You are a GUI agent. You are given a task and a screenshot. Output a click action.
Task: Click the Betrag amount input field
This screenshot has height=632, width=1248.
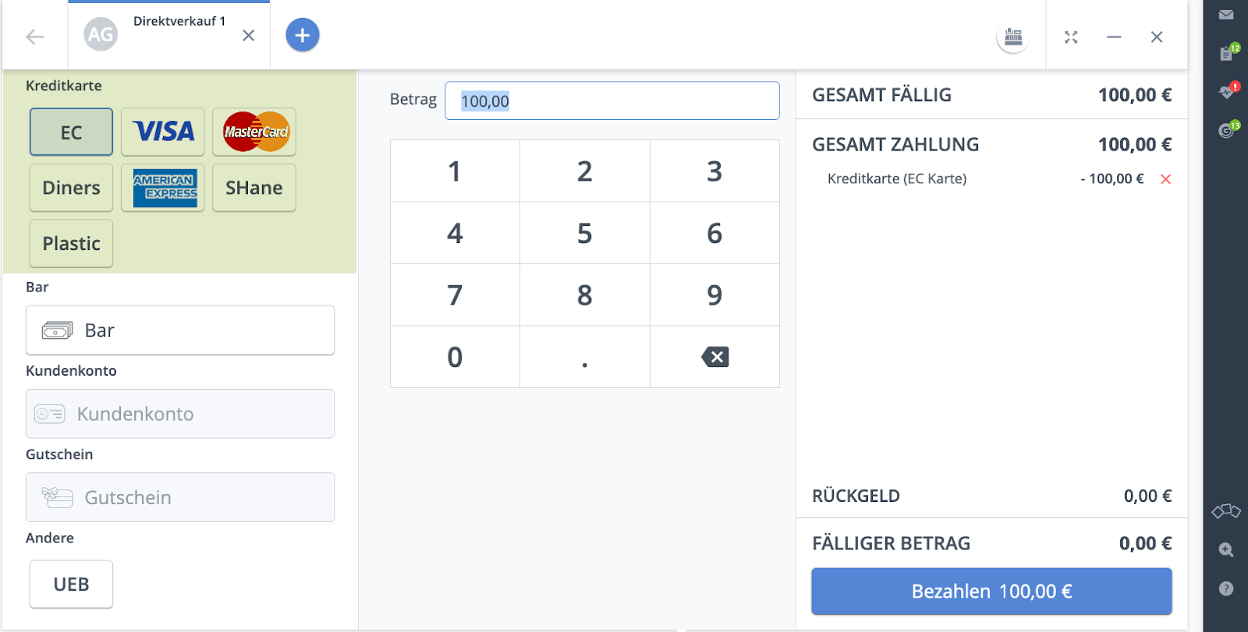tap(612, 101)
